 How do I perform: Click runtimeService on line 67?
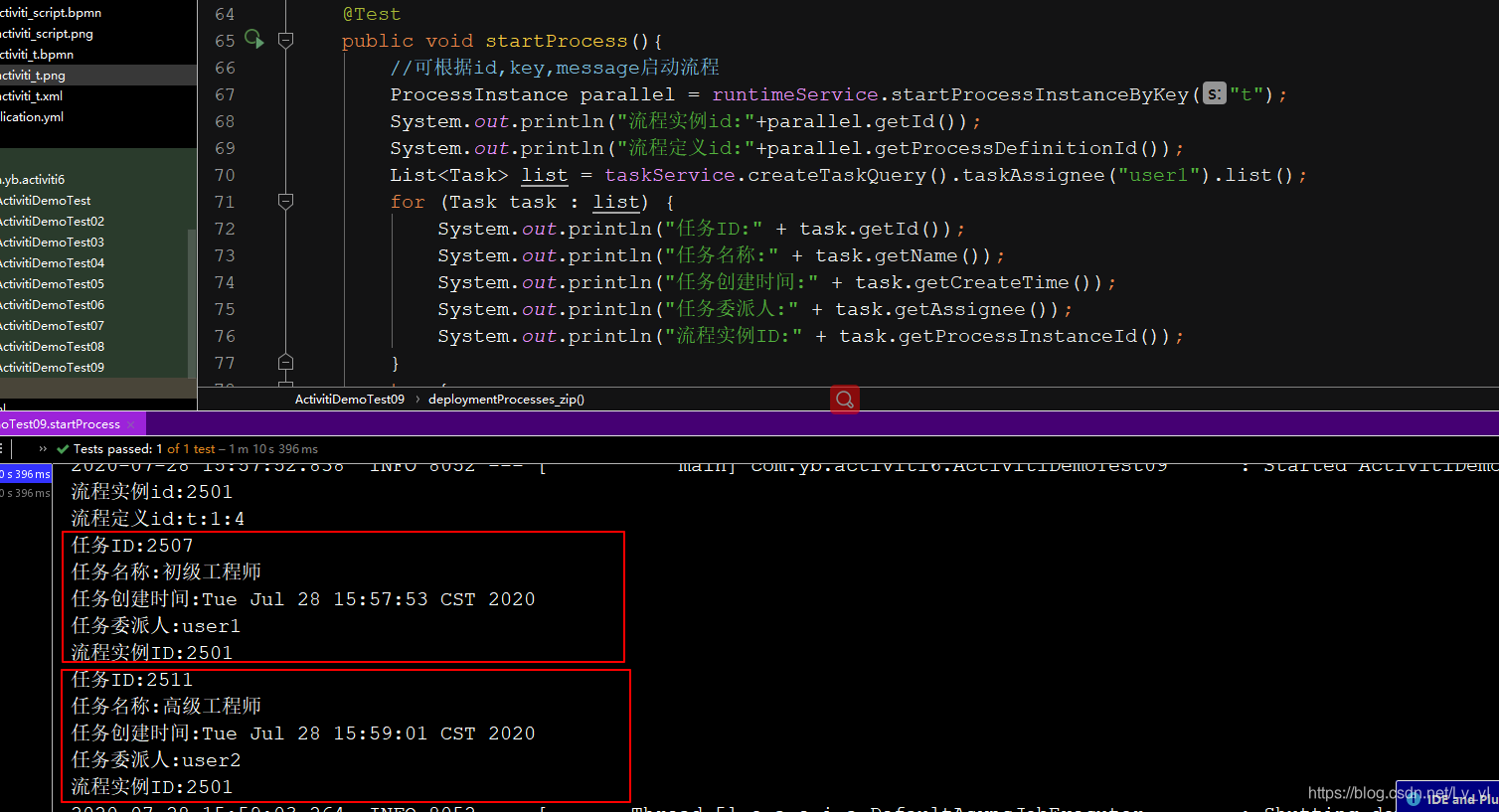795,94
